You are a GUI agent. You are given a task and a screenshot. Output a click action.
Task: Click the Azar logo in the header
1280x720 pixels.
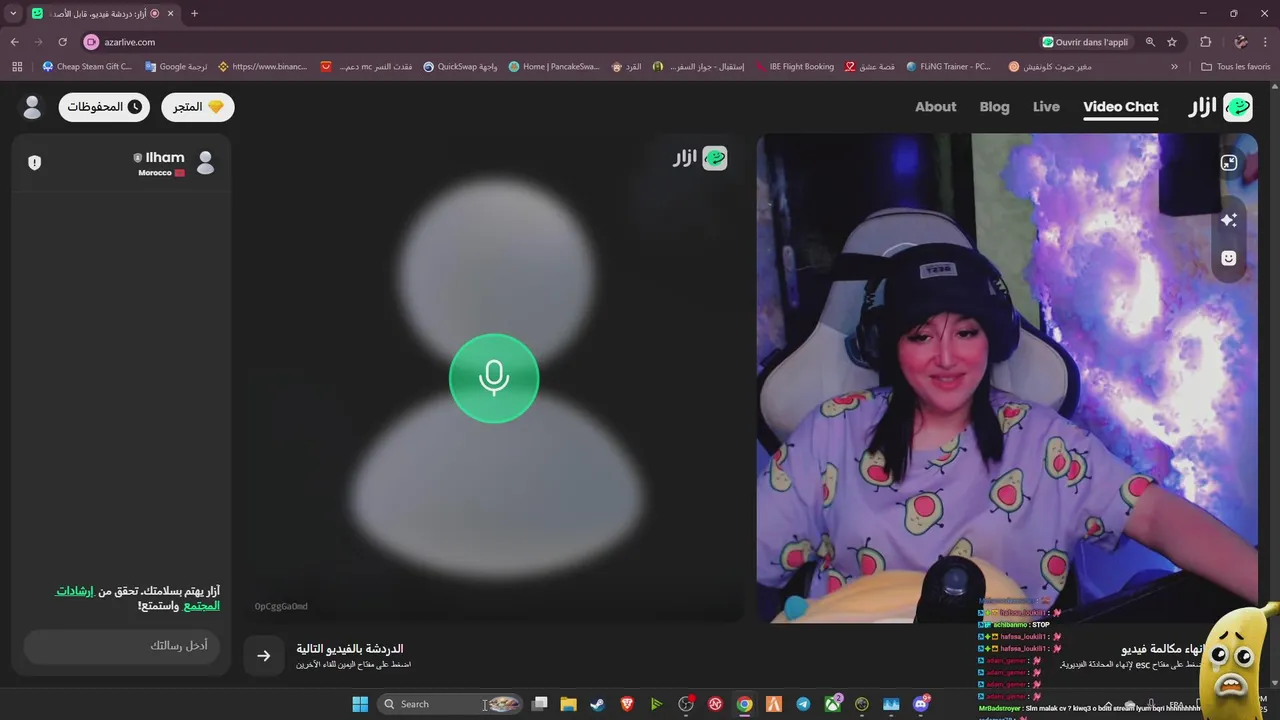[1220, 107]
